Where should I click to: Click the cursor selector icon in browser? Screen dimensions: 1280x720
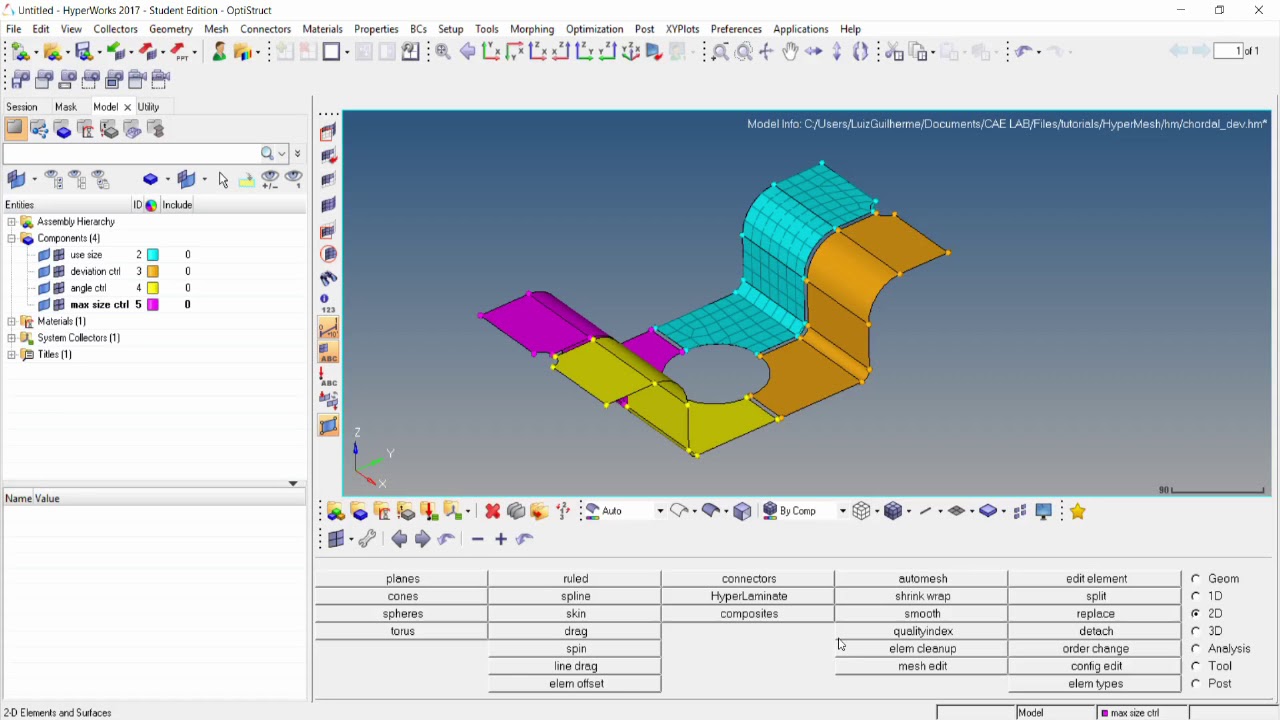(223, 180)
